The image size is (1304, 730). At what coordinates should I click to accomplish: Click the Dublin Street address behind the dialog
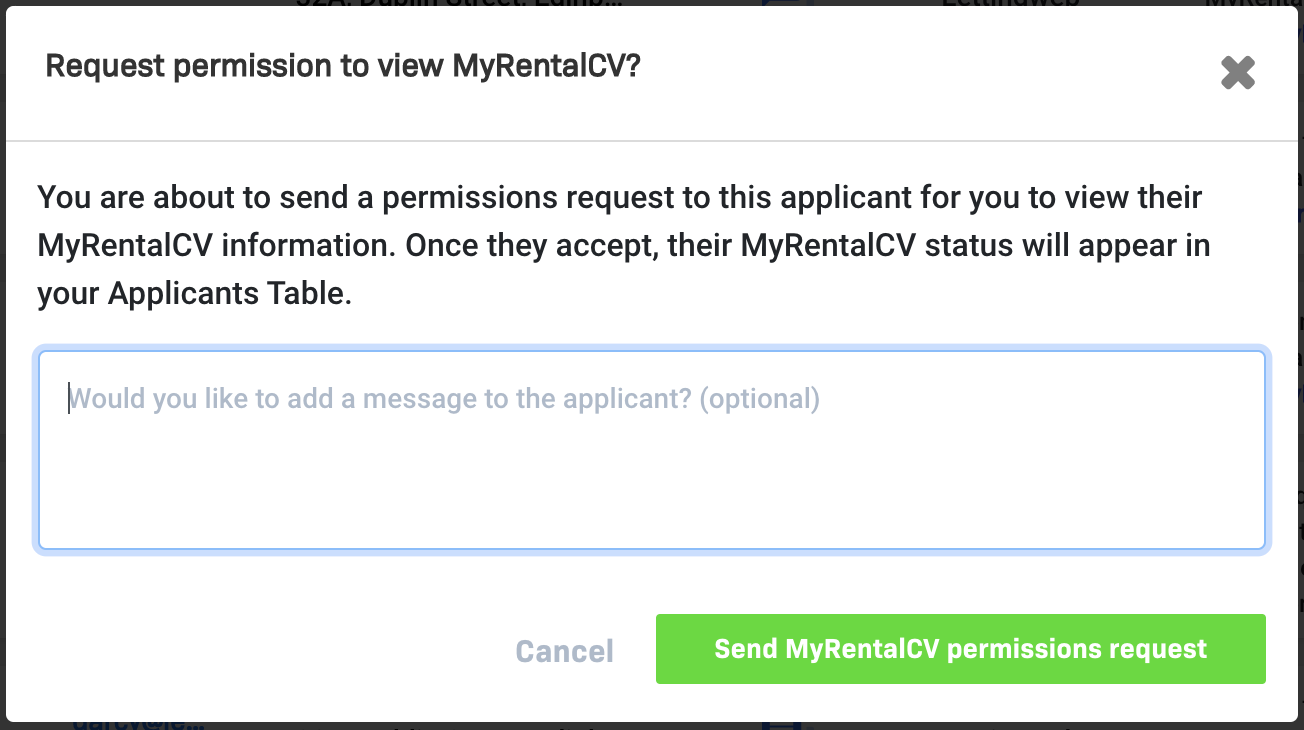coord(460,4)
